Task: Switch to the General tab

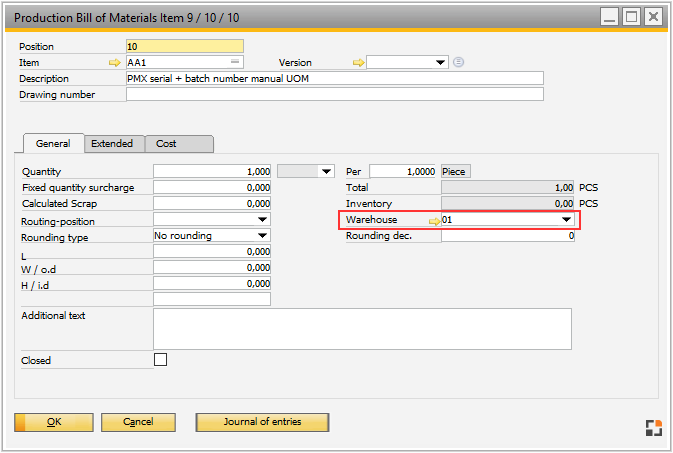Action: coord(53,143)
